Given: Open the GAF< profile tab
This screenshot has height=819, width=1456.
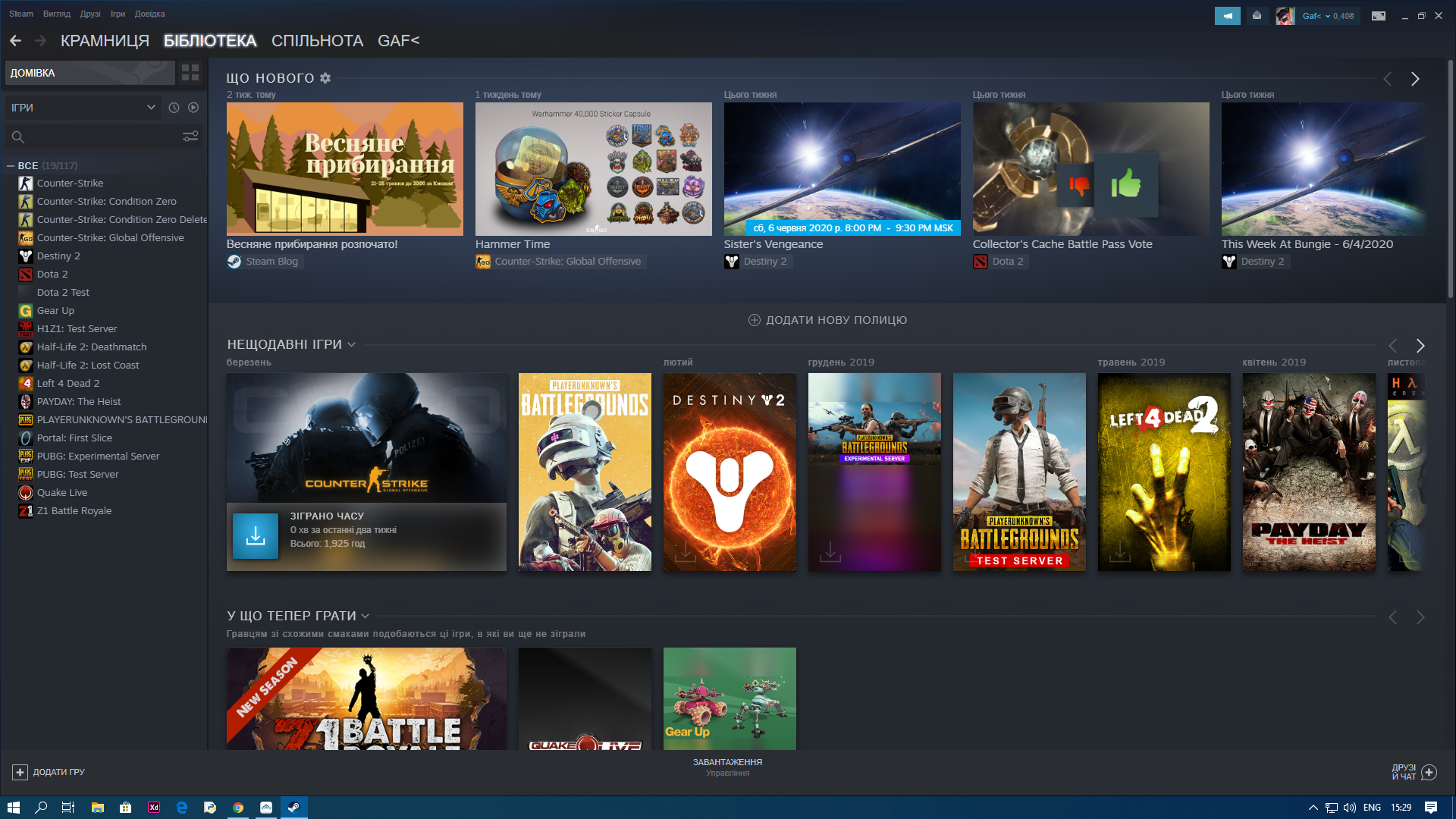Looking at the screenshot, I should pyautogui.click(x=398, y=41).
